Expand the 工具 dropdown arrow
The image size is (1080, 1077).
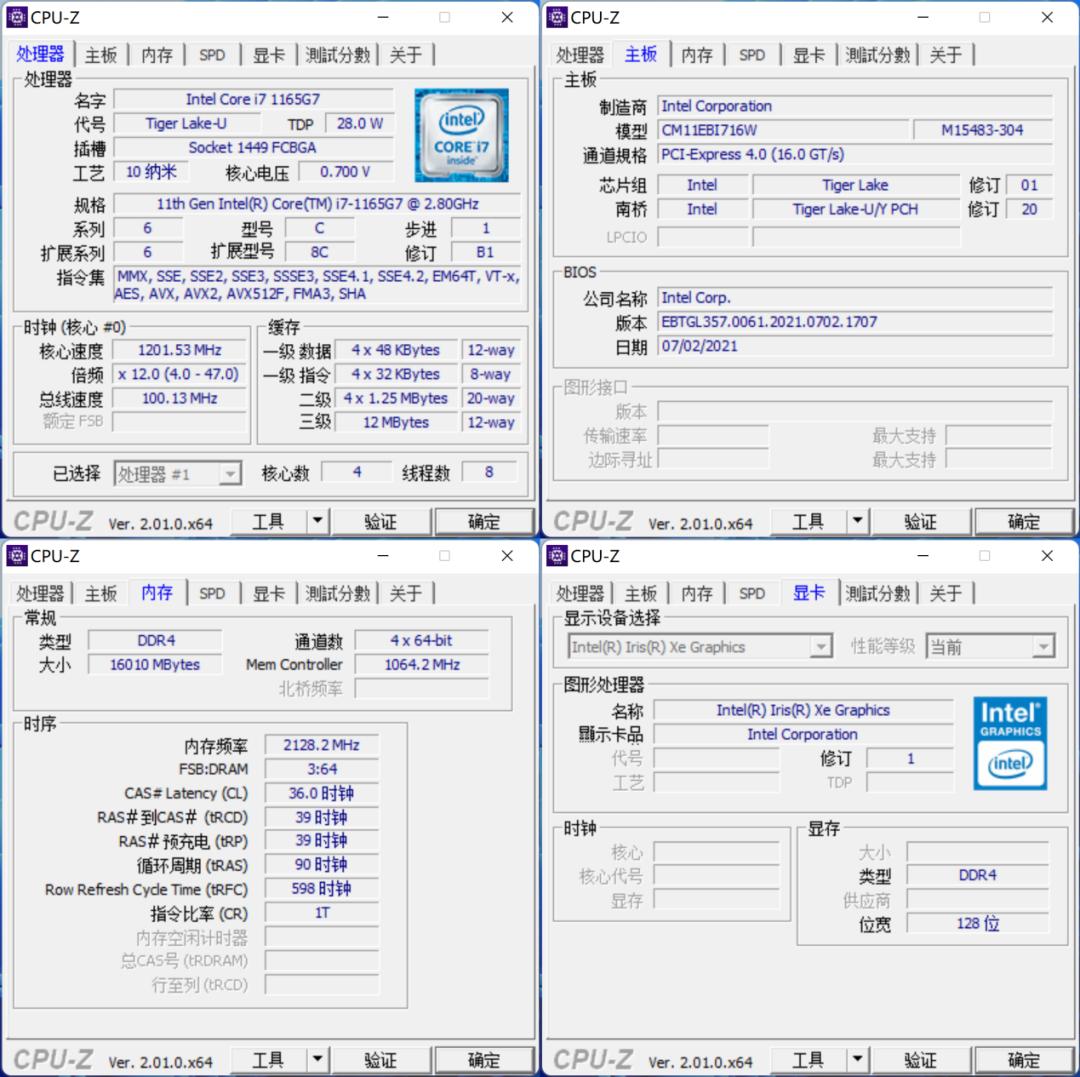[317, 521]
